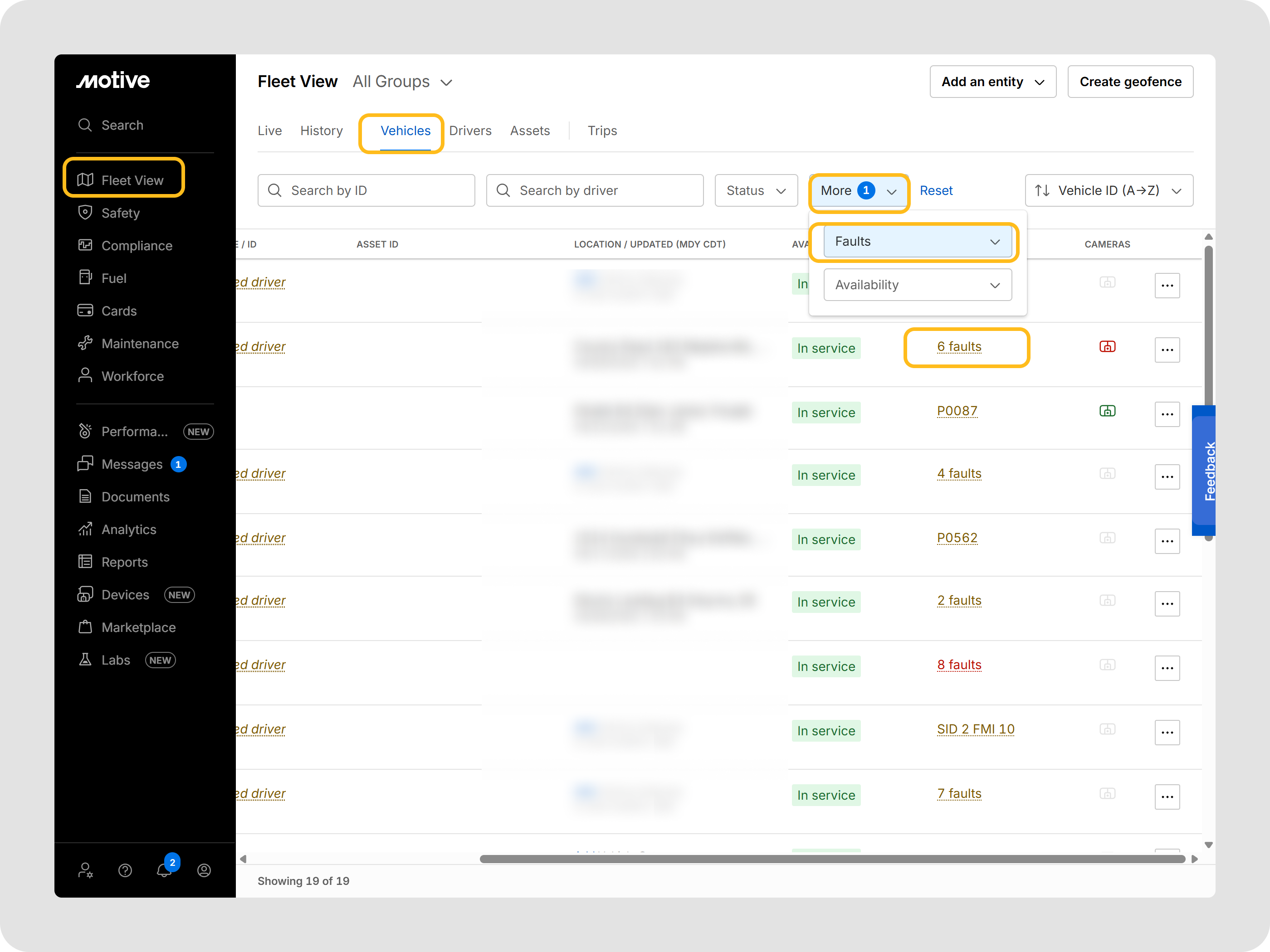The height and width of the screenshot is (952, 1270).
Task: Select the Vehicles tab
Action: [x=405, y=131]
